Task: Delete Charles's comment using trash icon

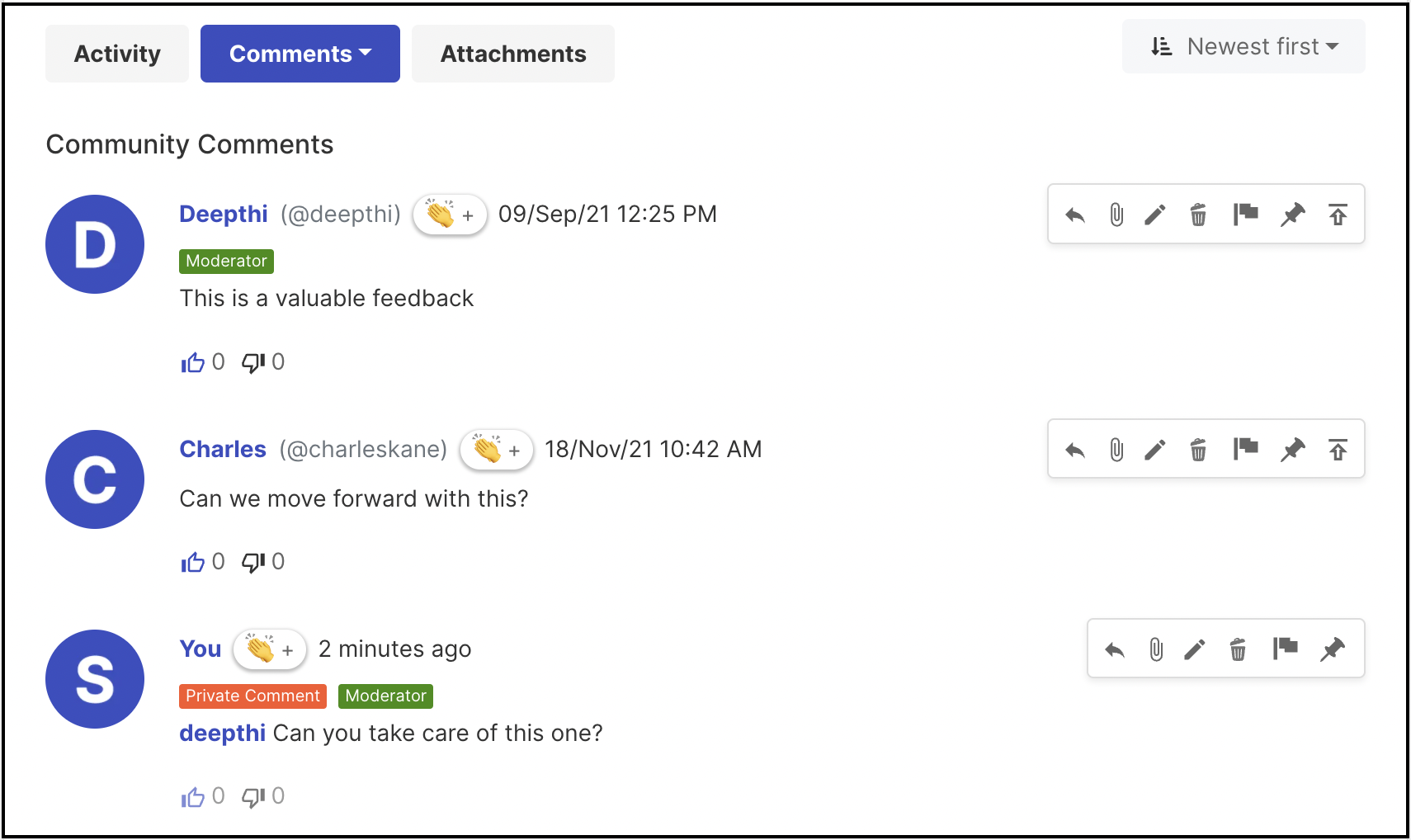Action: 1198,450
